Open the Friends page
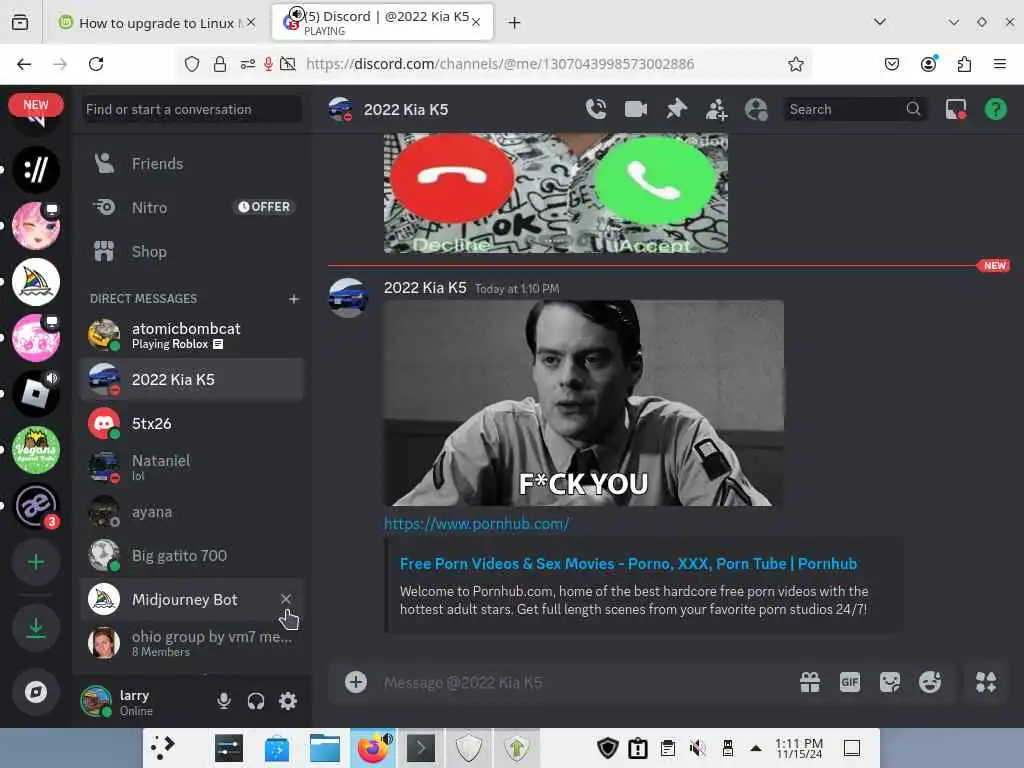 click(192, 163)
